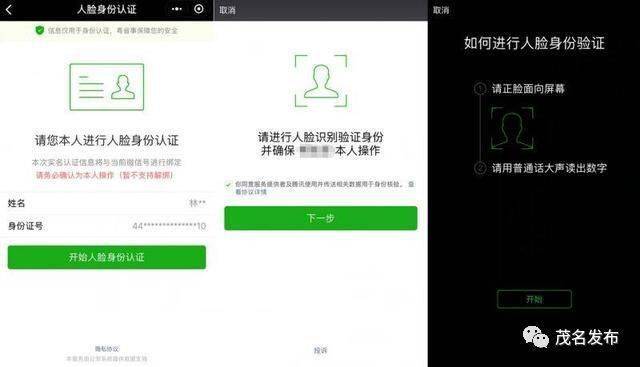Go back using the top-left arrow

(x=9, y=9)
